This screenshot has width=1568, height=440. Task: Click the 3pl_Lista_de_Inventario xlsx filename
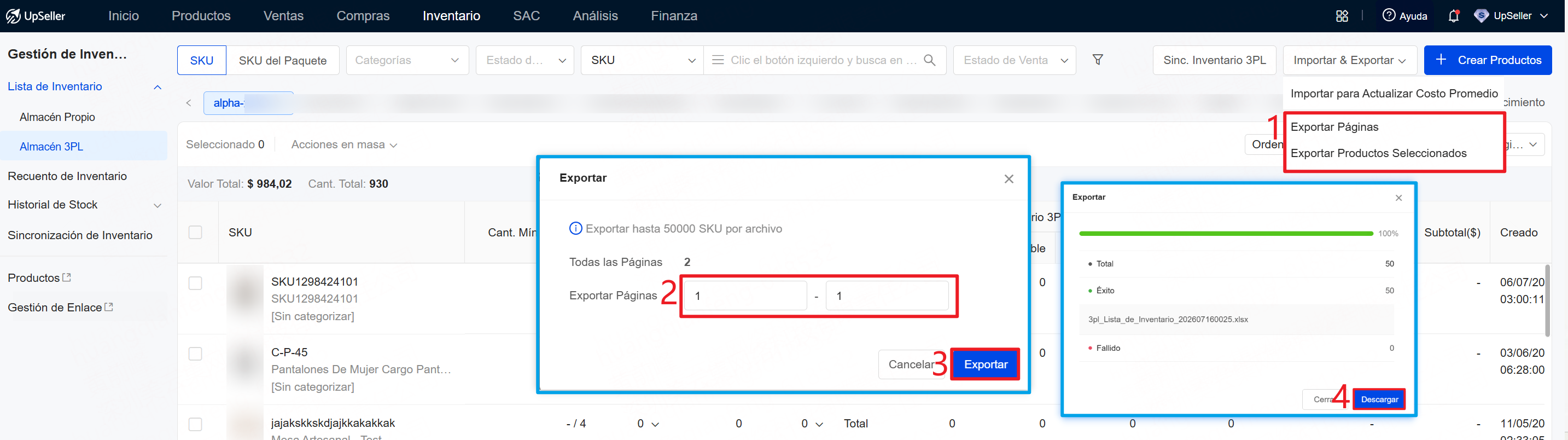pos(1168,320)
